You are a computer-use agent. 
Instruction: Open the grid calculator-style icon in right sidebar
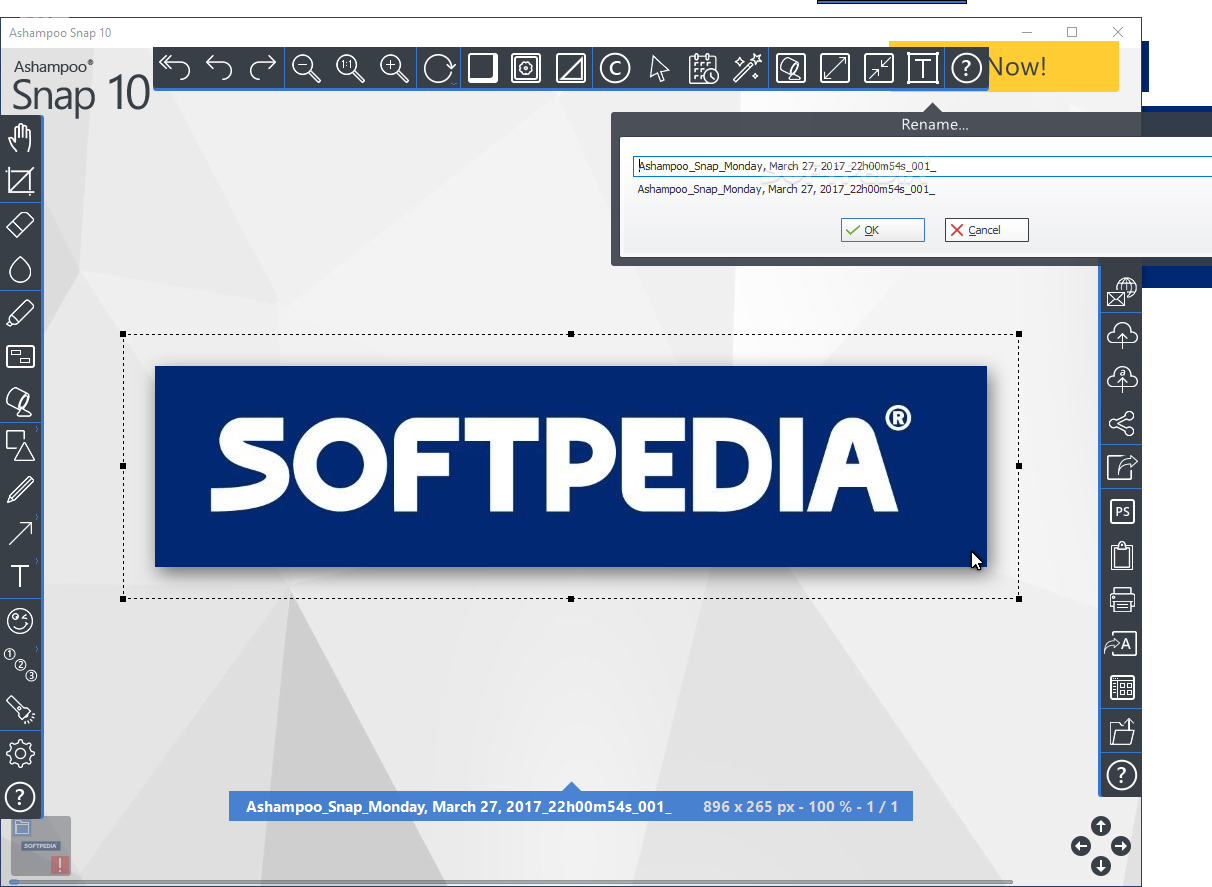(1122, 687)
